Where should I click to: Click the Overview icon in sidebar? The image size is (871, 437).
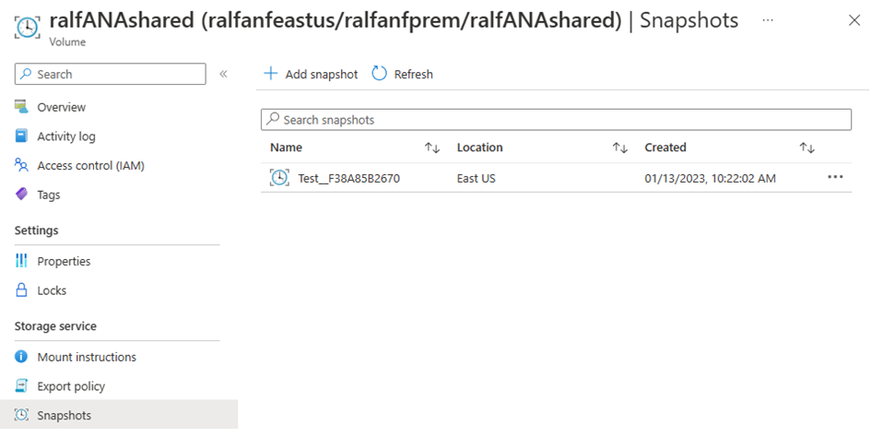pos(22,107)
